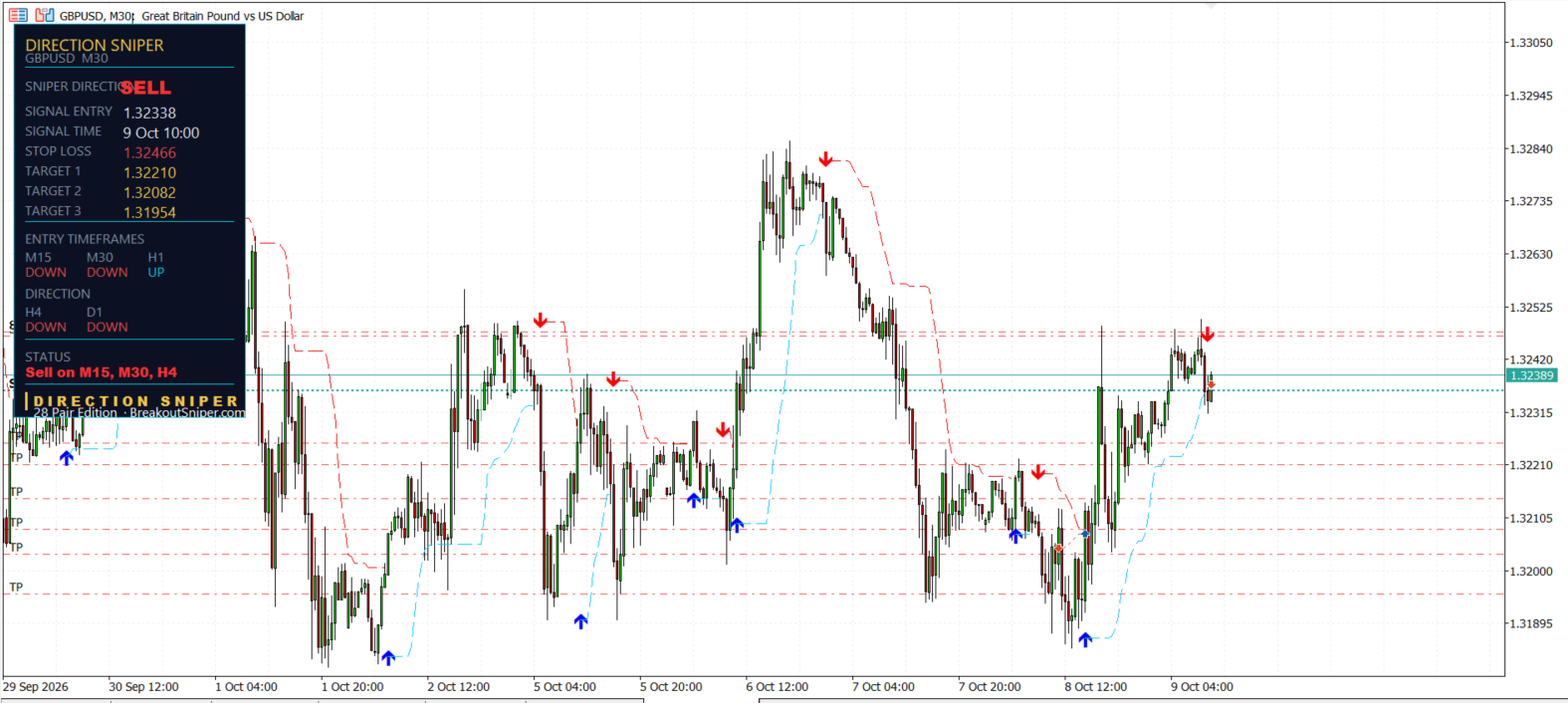Select the blue buy arrow below the 8 Oct 12:00 low
The height and width of the screenshot is (703, 1568).
tap(1085, 639)
